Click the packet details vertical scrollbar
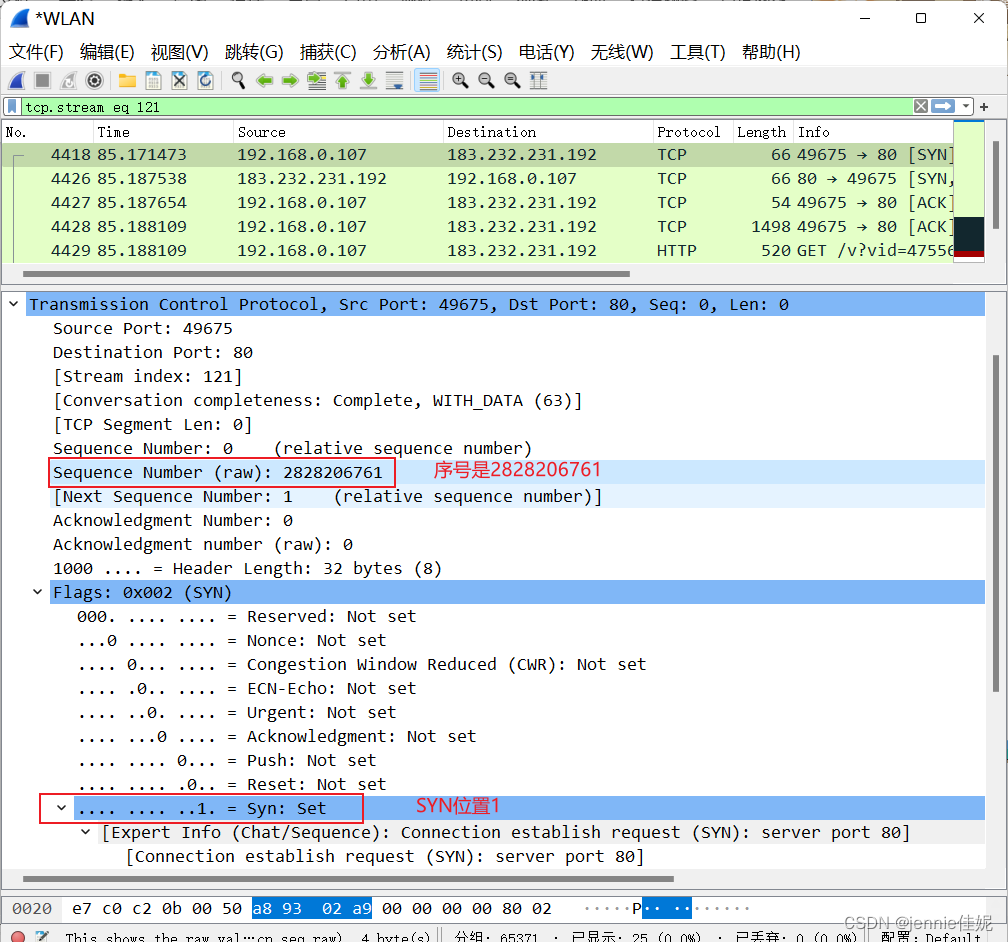This screenshot has width=1008, height=942. pyautogui.click(x=996, y=522)
